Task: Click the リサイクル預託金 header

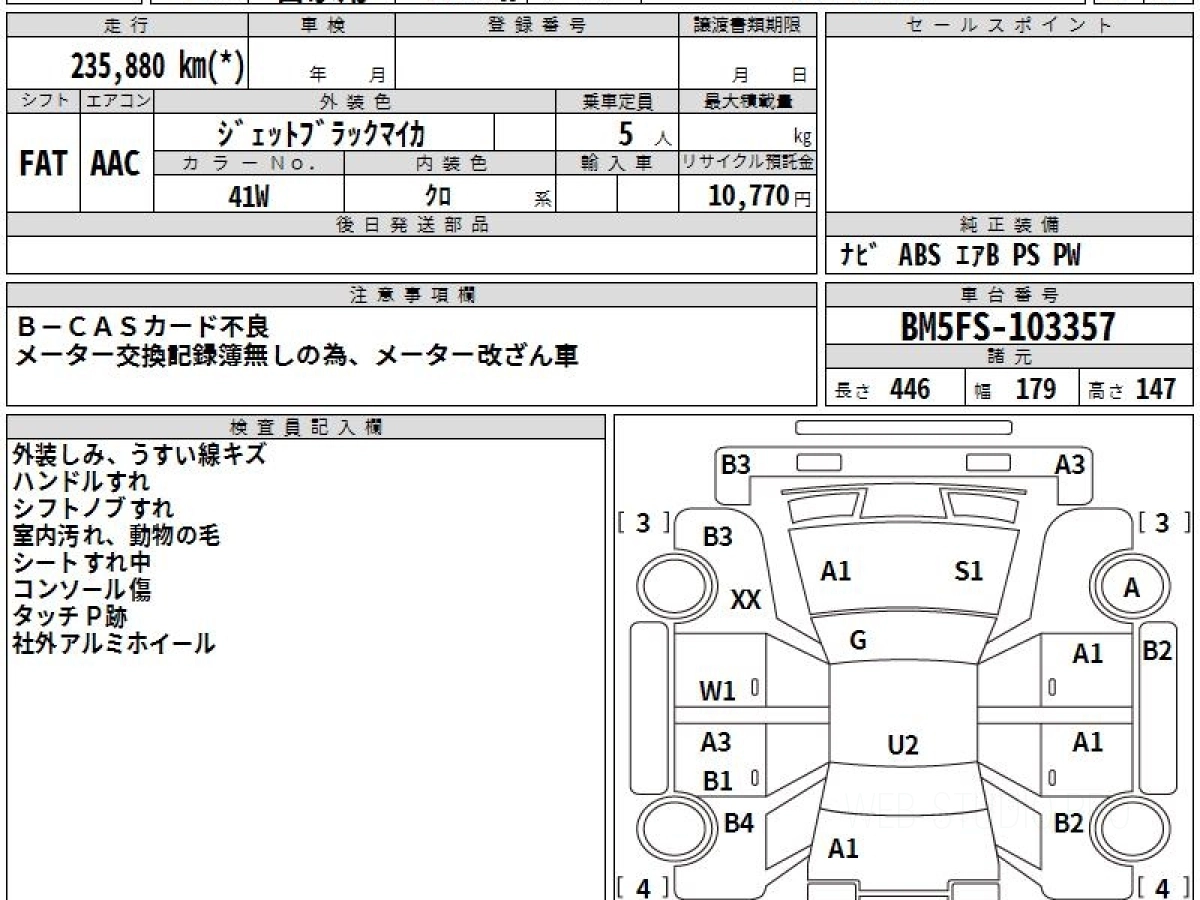Action: coord(748,163)
